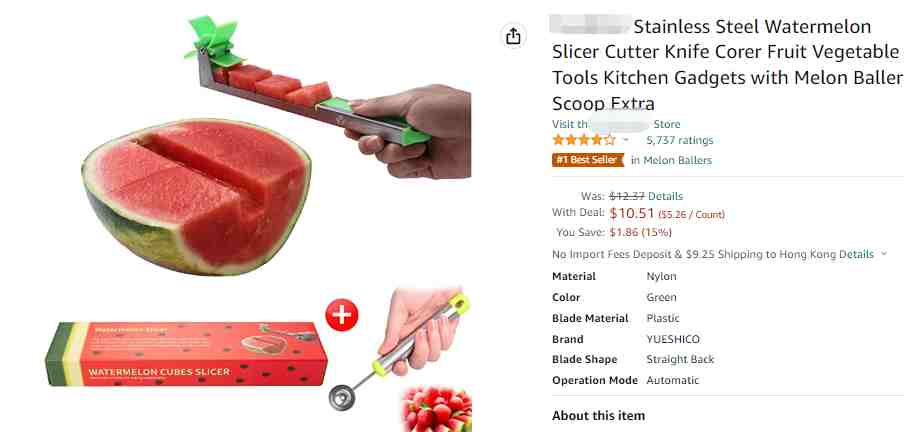Click the YUESHICO brand value
Image resolution: width=923 pixels, height=432 pixels.
point(673,339)
